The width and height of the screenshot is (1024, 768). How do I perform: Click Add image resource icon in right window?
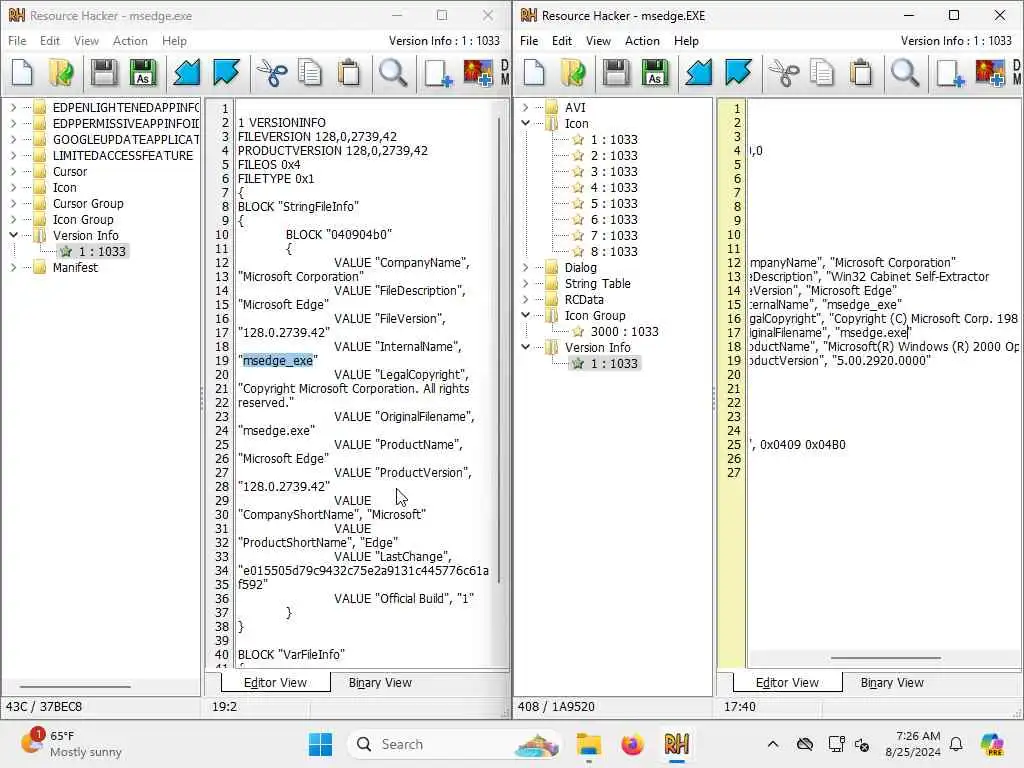click(x=990, y=72)
